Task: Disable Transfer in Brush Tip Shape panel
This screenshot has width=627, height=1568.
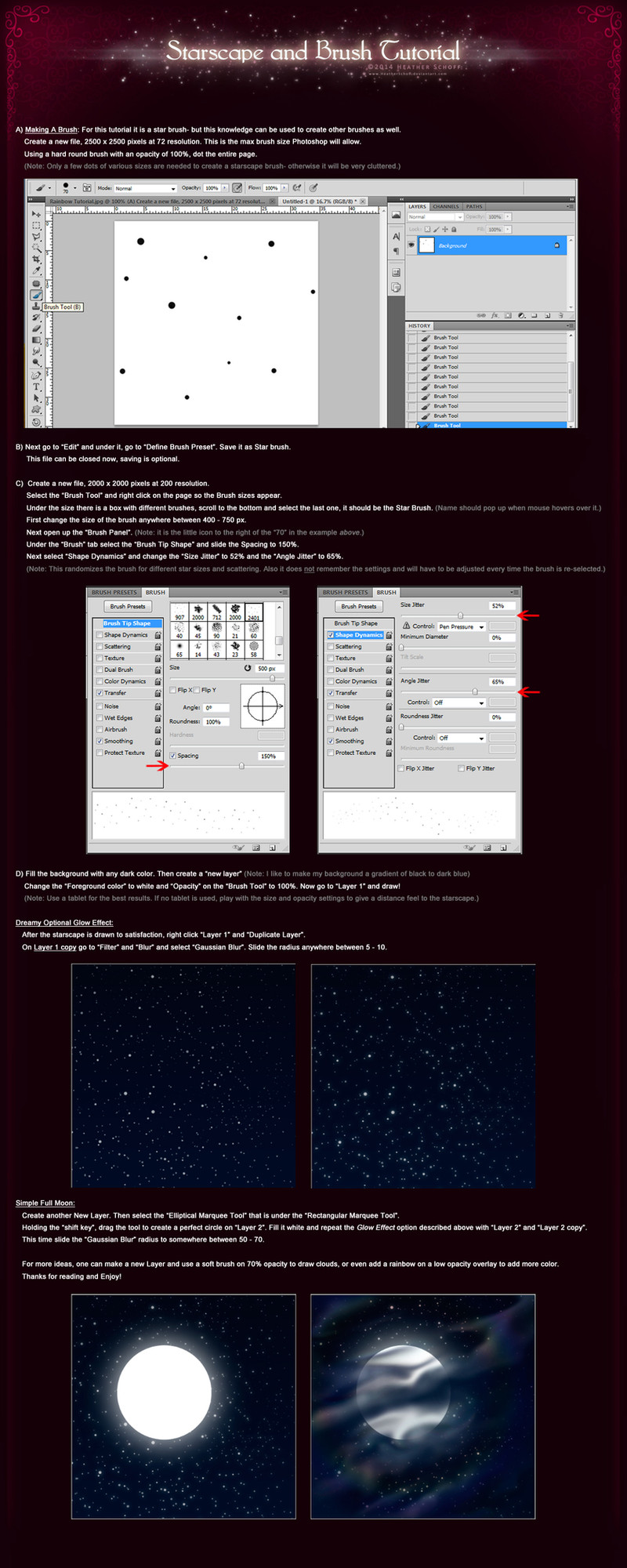Action: tap(100, 693)
